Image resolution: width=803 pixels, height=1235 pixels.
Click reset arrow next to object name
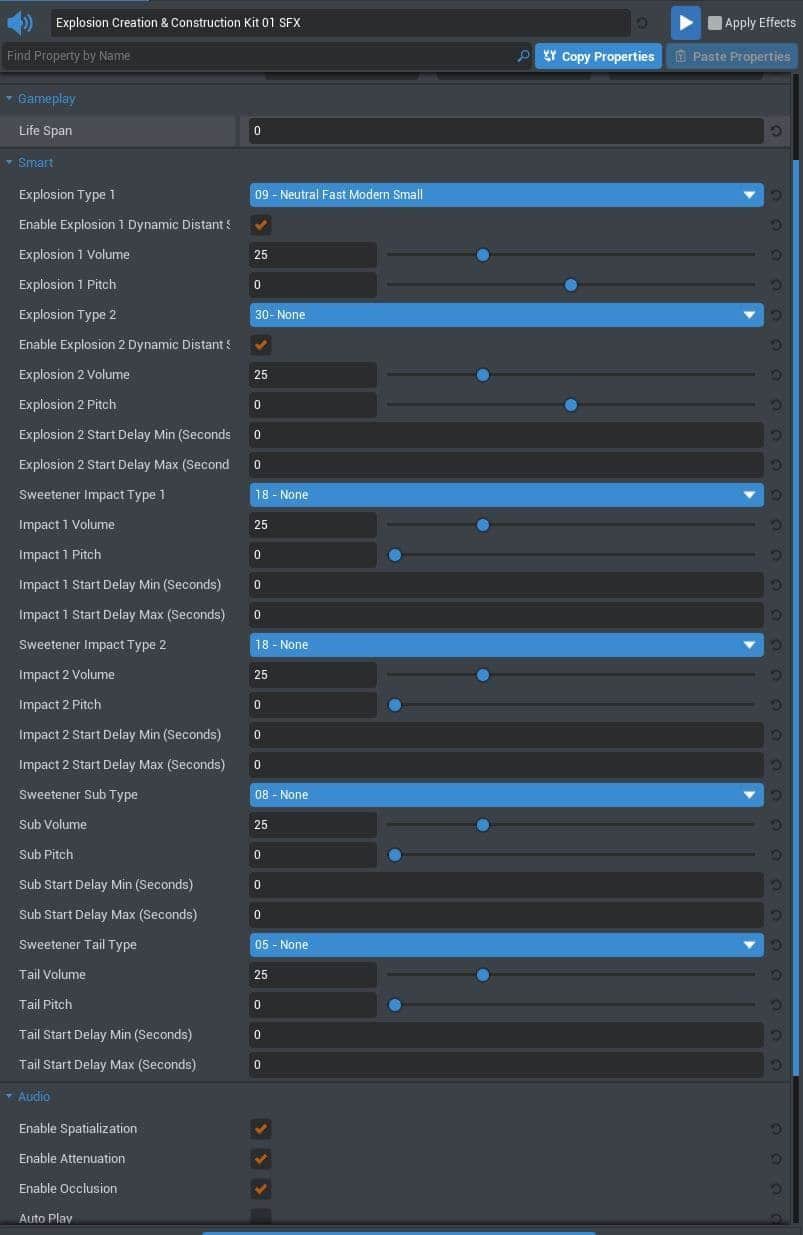click(x=642, y=23)
